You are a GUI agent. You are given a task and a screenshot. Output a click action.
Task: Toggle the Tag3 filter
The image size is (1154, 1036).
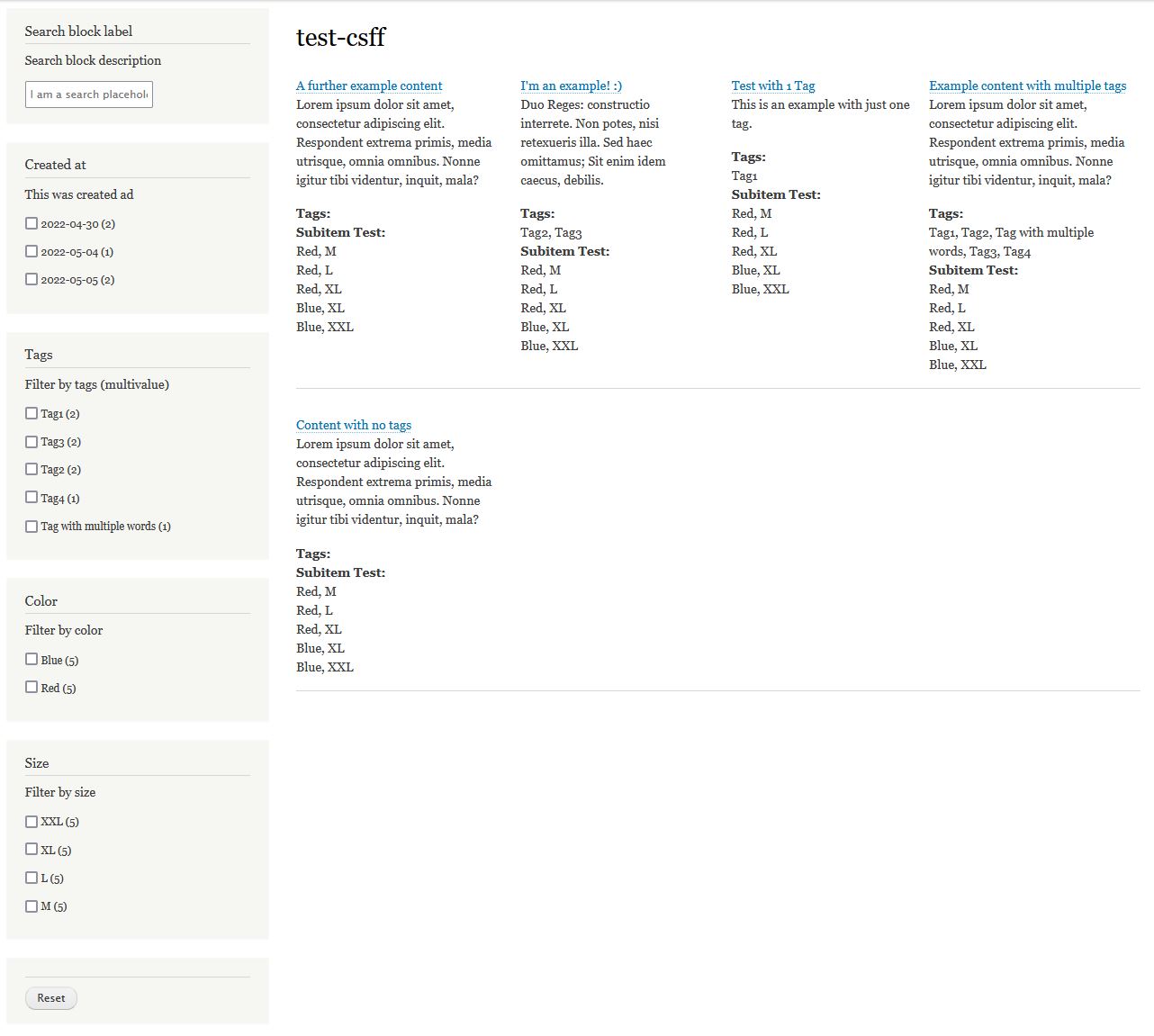32,441
